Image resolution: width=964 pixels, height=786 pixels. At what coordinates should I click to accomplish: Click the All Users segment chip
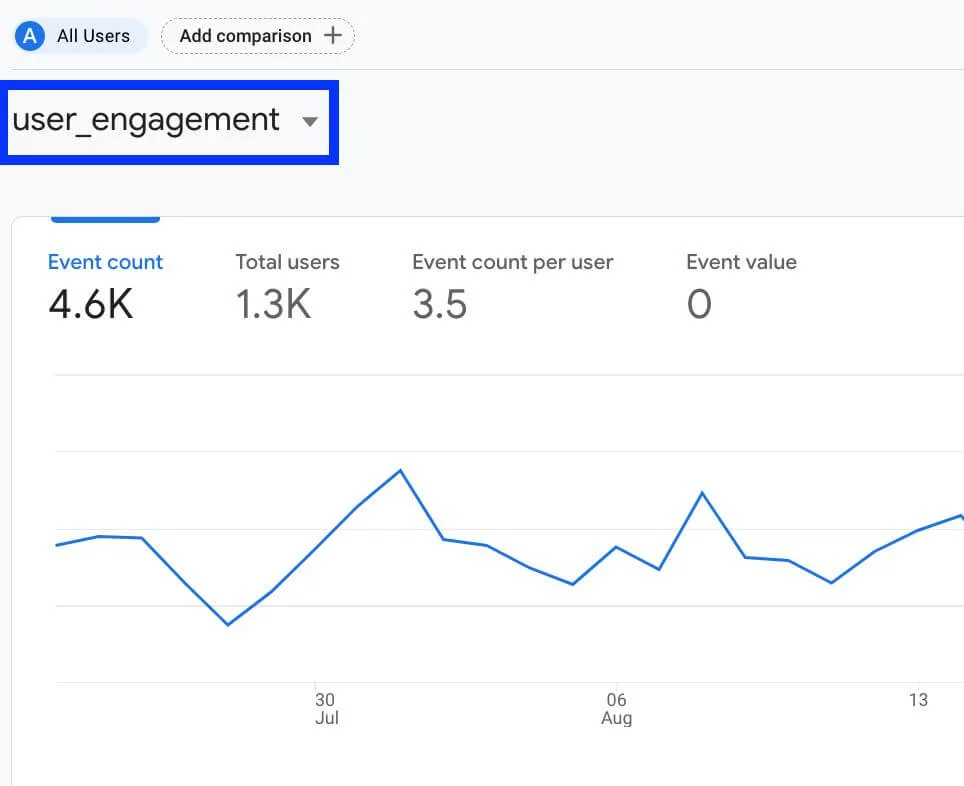(x=79, y=36)
